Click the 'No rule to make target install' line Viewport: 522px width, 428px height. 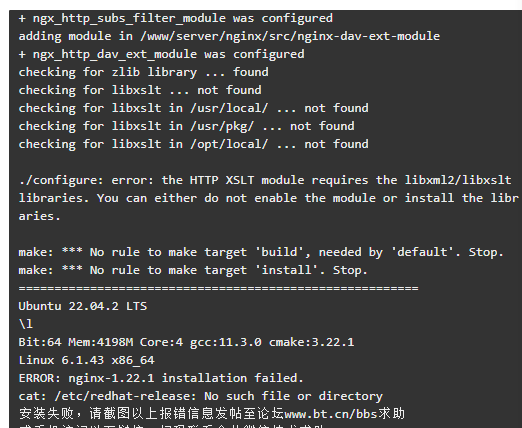coord(193,270)
